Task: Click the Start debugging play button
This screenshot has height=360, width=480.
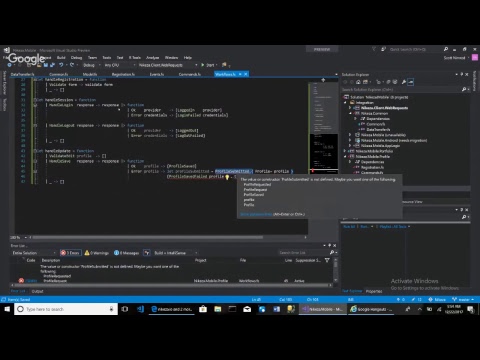Action: 203,65
